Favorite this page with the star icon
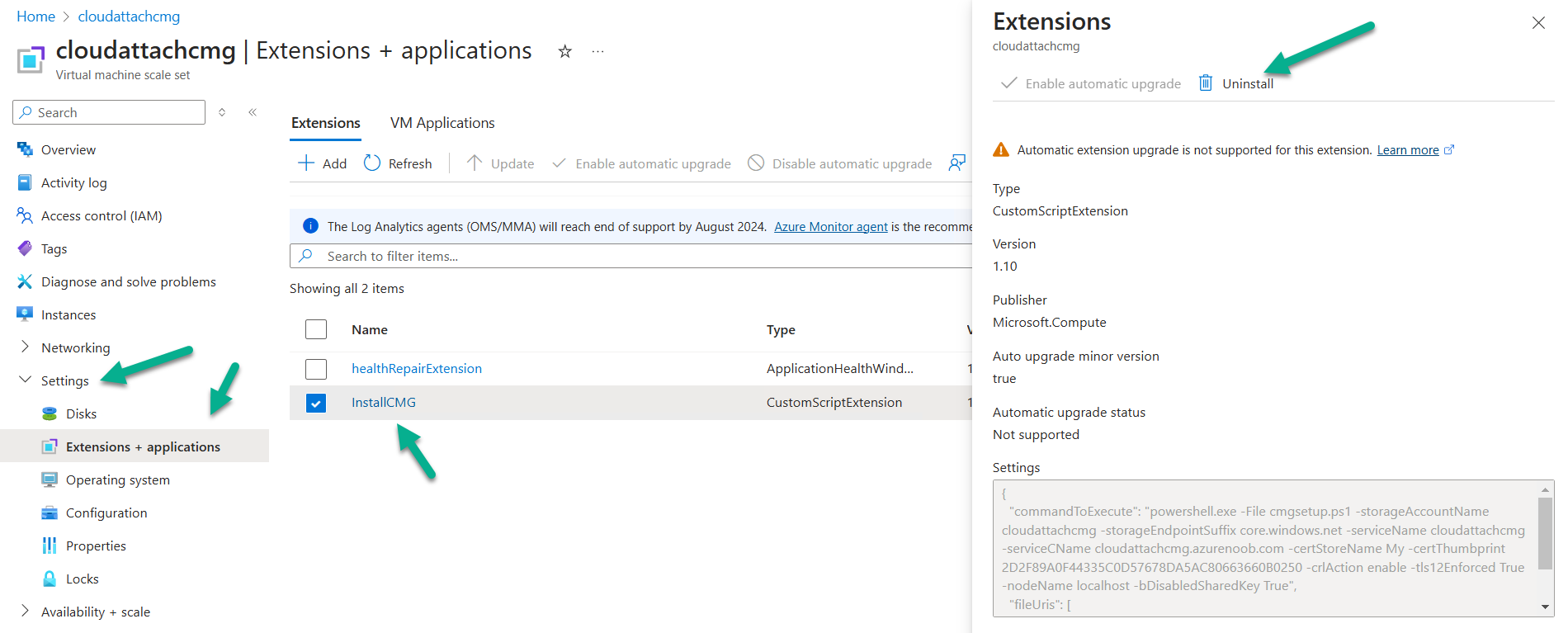The image size is (1568, 633). (x=564, y=51)
